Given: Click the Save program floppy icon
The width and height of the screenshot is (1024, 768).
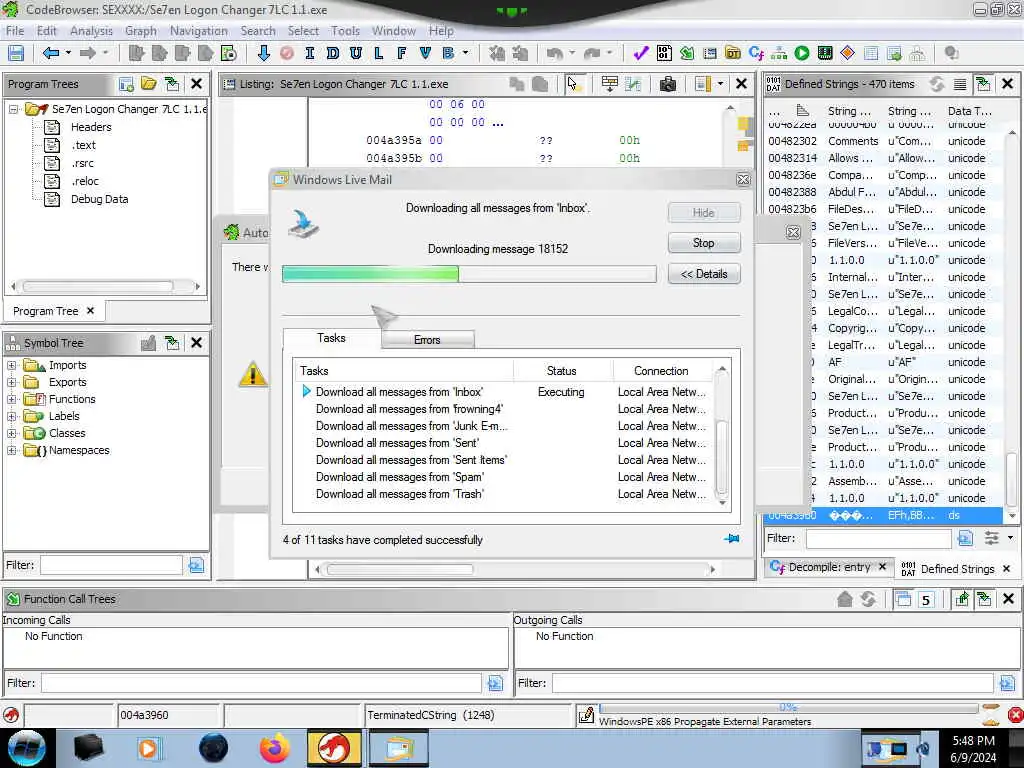Looking at the screenshot, I should [x=16, y=54].
